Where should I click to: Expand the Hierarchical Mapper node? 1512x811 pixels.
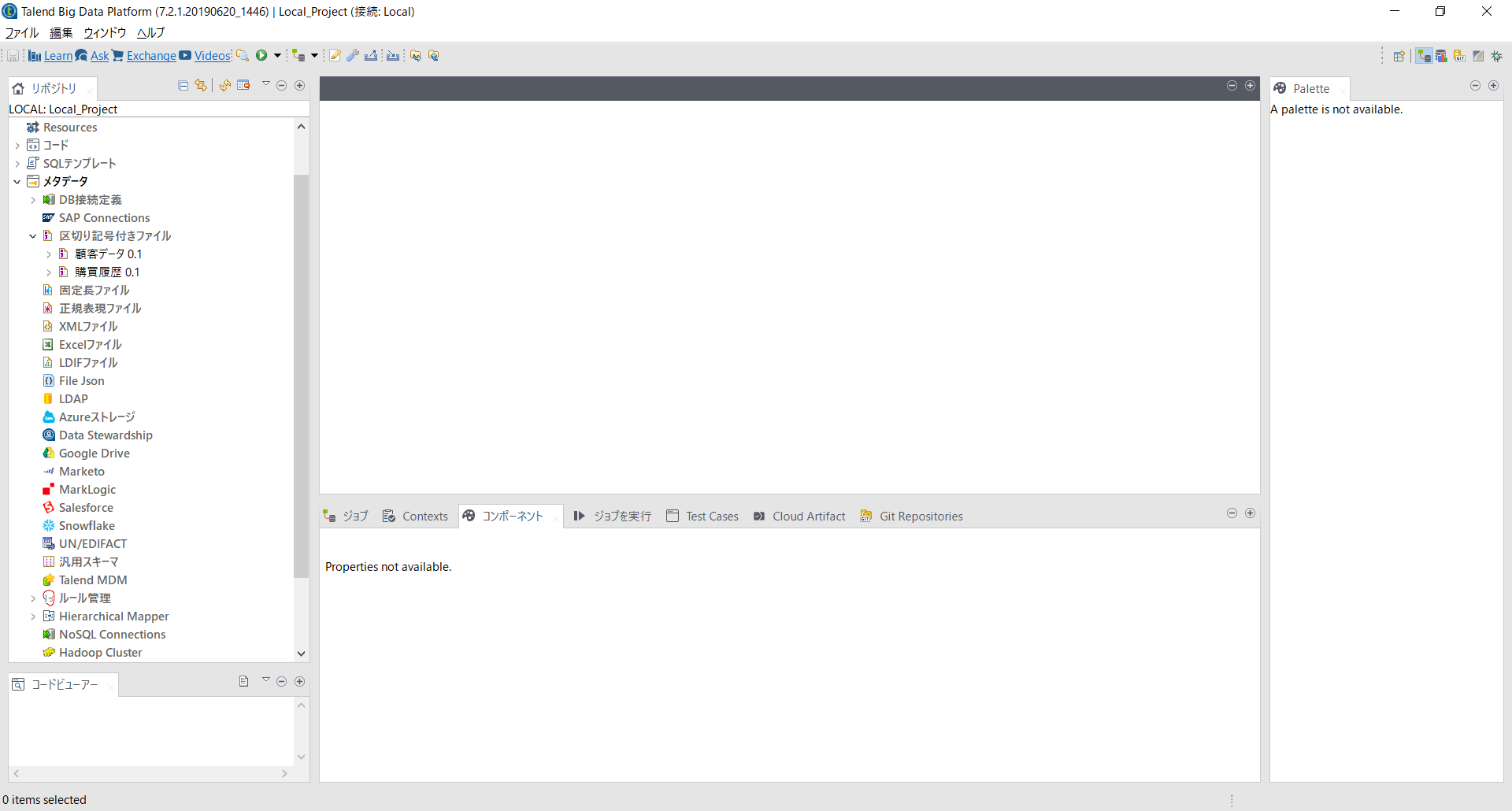click(x=33, y=617)
